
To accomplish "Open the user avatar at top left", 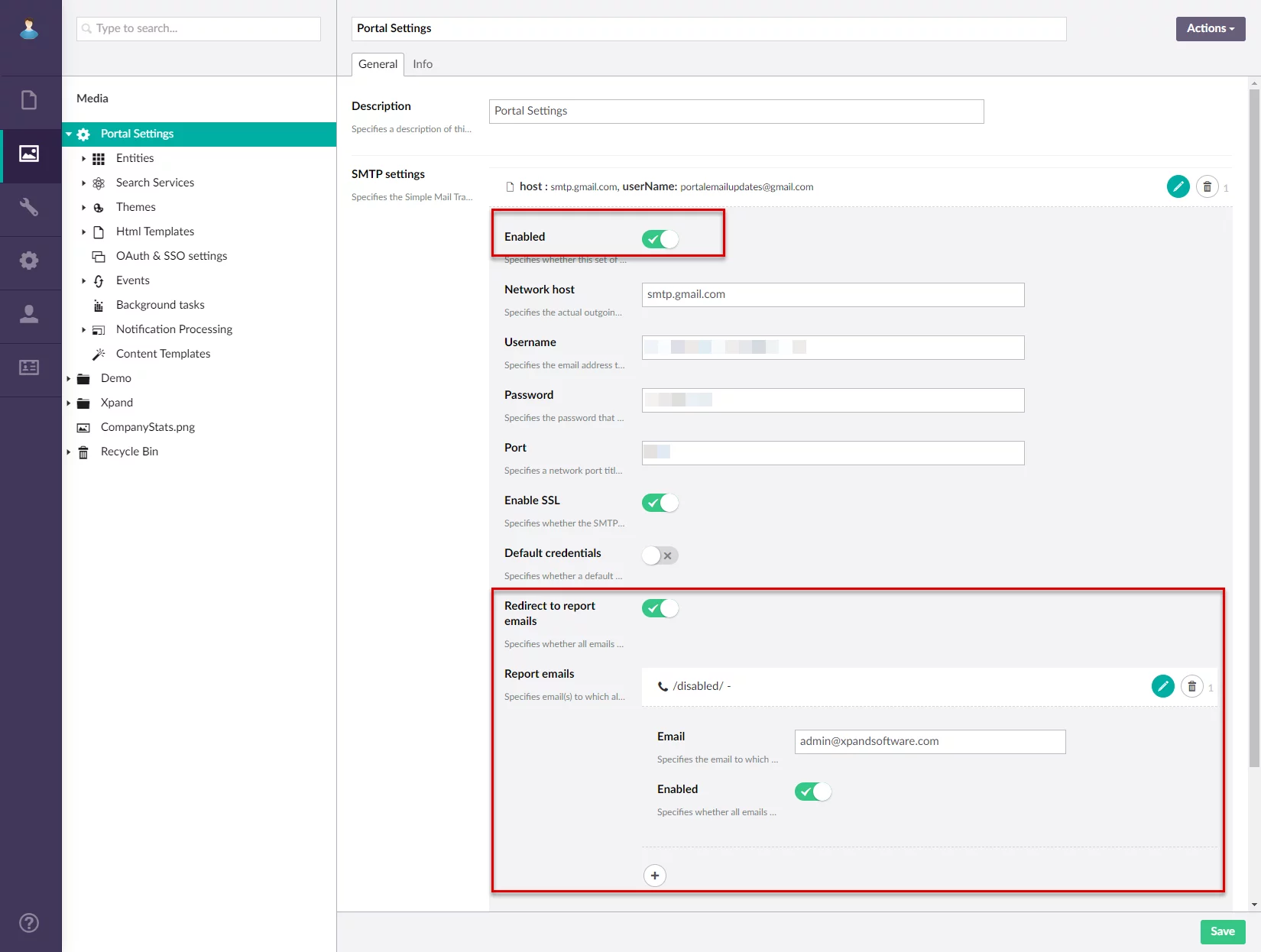I will (29, 29).
